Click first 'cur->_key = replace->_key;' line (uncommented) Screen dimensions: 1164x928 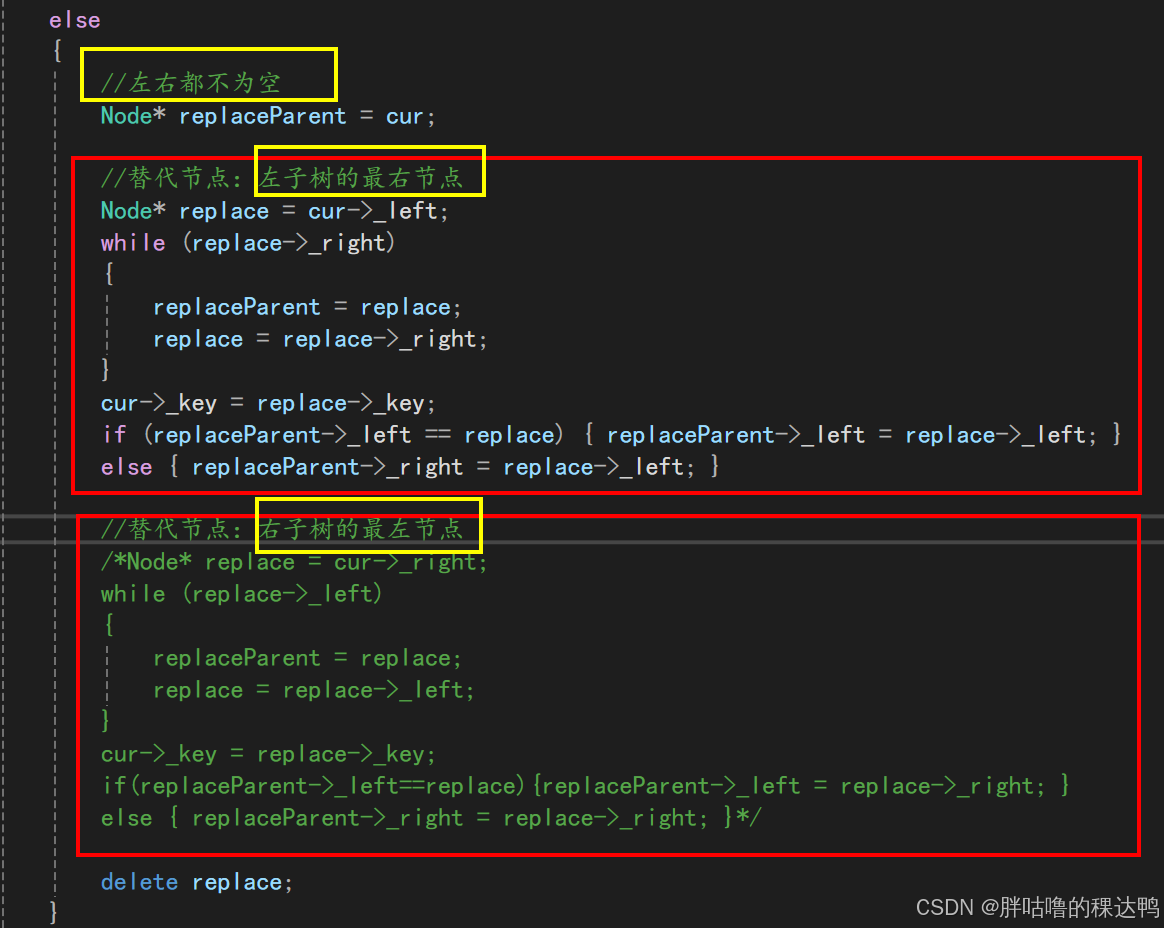tap(268, 403)
